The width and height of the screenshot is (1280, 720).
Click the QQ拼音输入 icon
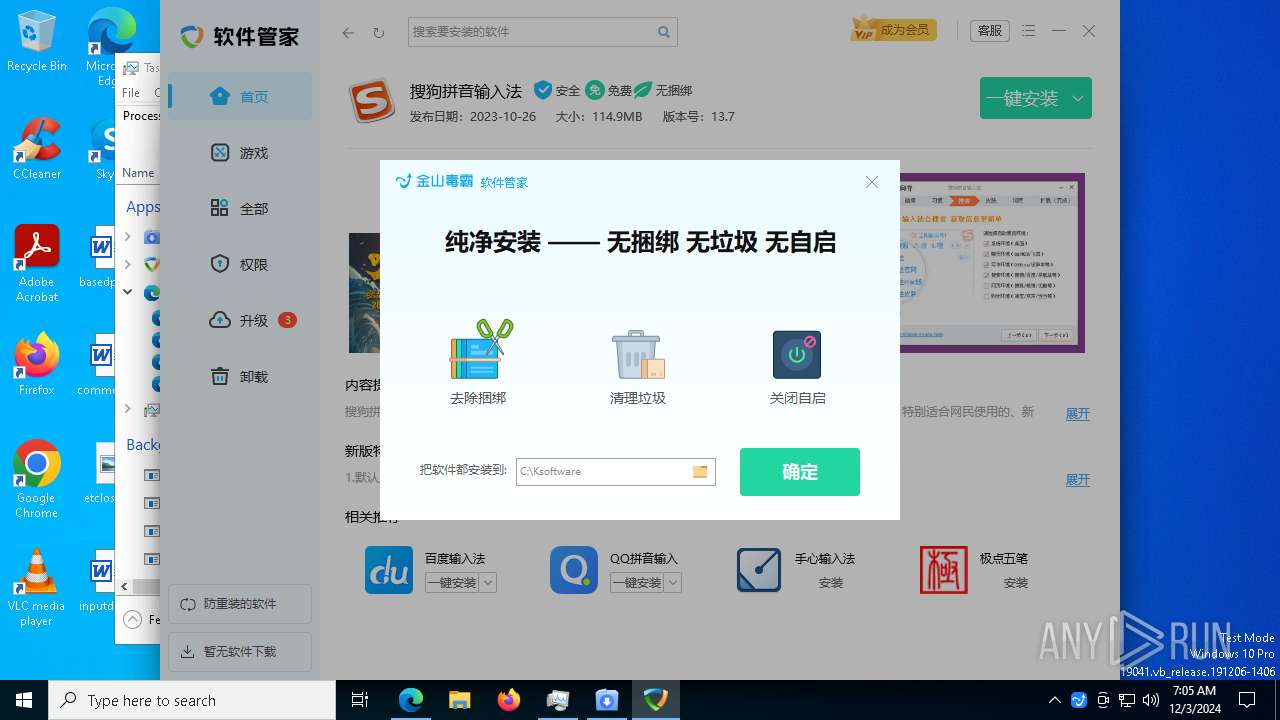click(574, 570)
